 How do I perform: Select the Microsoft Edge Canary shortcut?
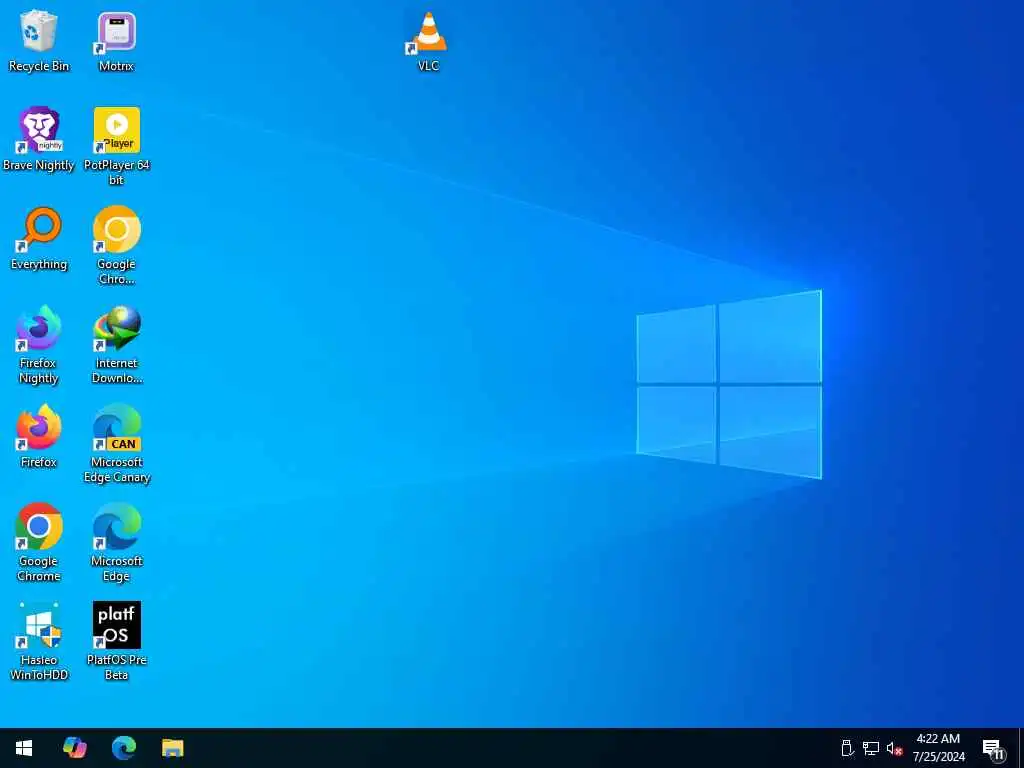tap(116, 443)
